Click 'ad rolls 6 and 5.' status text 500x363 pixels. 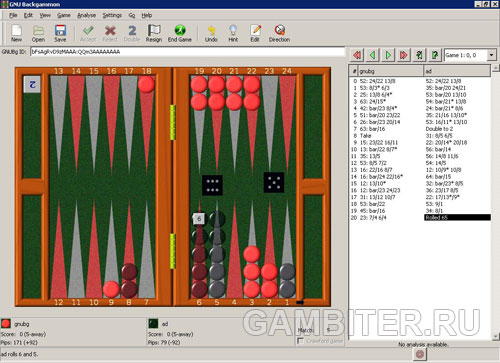[19, 354]
